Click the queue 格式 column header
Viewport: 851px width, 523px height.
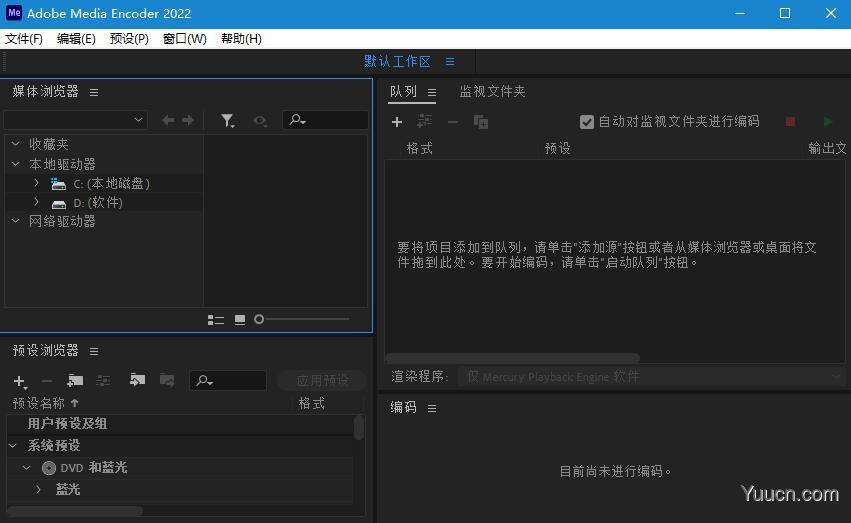pyautogui.click(x=420, y=148)
